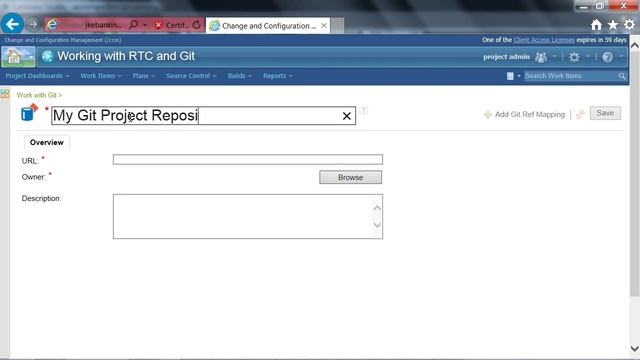
Task: Click the team members people icon
Action: click(541, 57)
